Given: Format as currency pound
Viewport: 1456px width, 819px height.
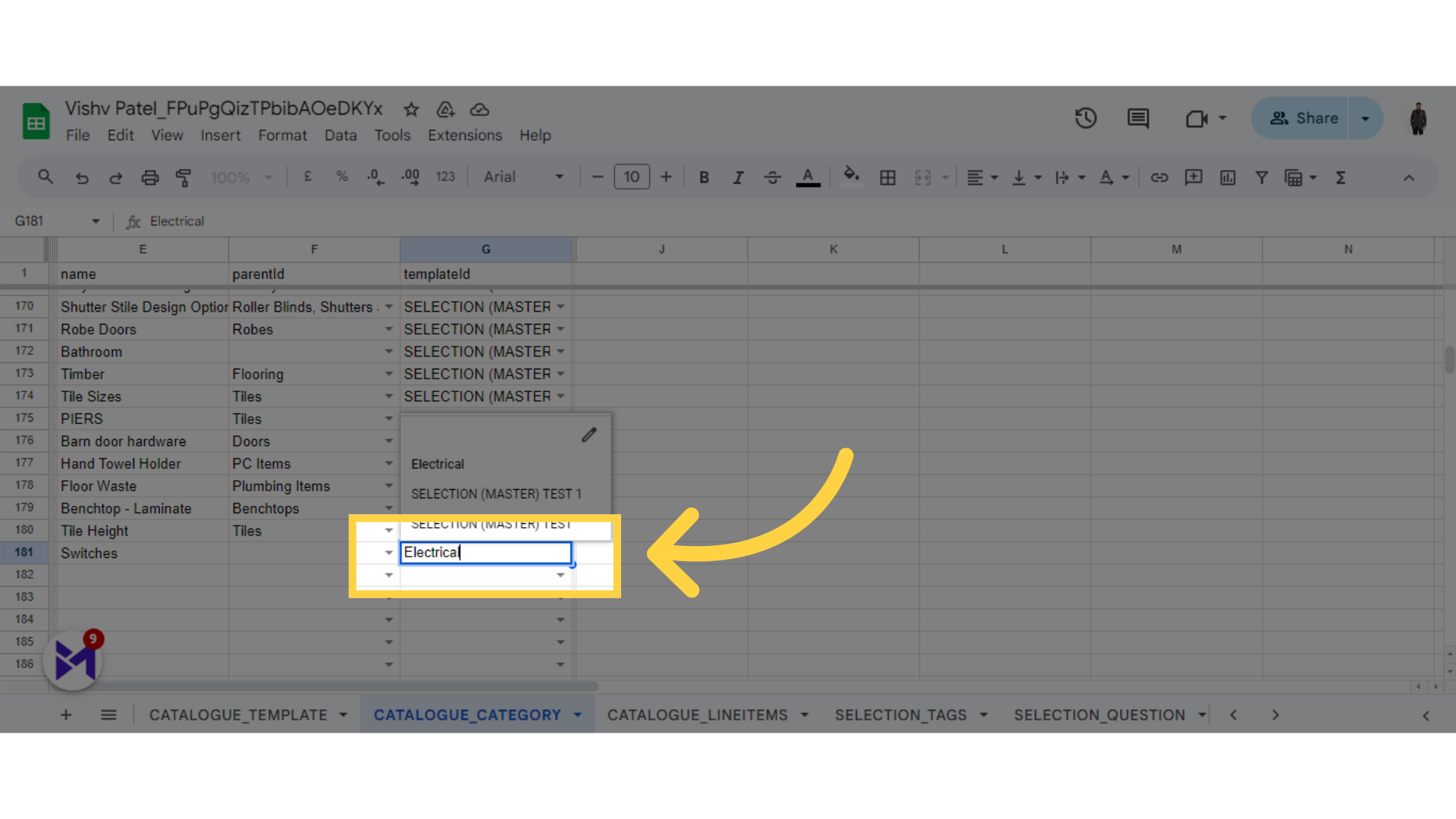Looking at the screenshot, I should [x=308, y=177].
